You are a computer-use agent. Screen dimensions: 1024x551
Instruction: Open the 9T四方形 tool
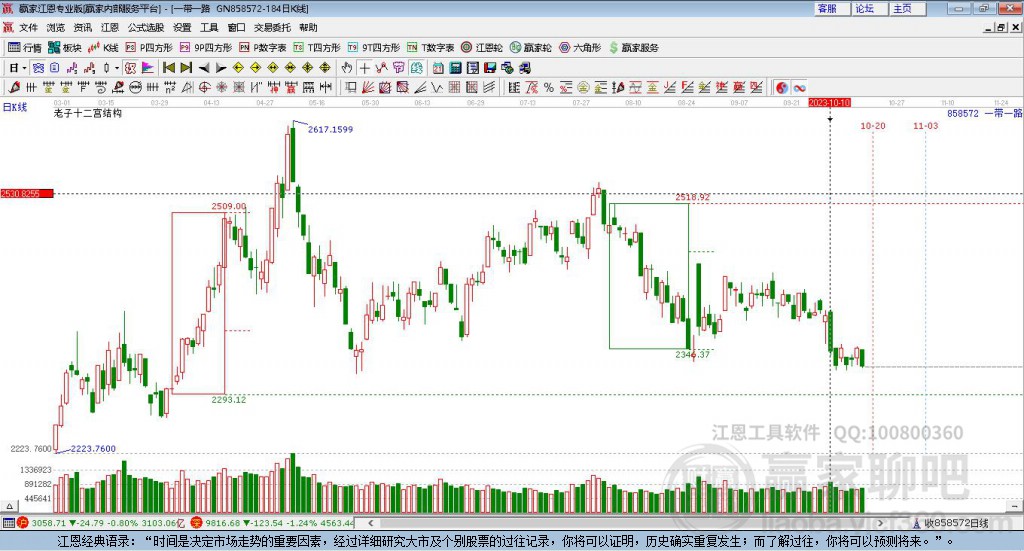coord(374,48)
